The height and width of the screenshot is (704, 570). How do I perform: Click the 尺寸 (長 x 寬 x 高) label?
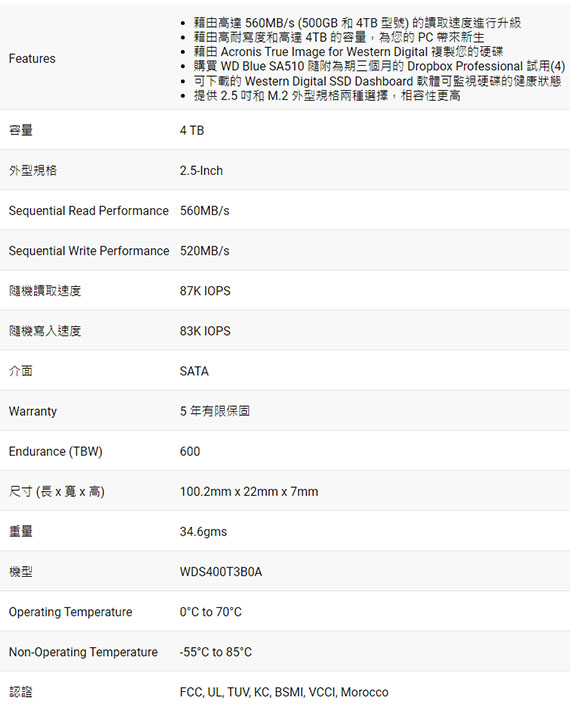(57, 491)
